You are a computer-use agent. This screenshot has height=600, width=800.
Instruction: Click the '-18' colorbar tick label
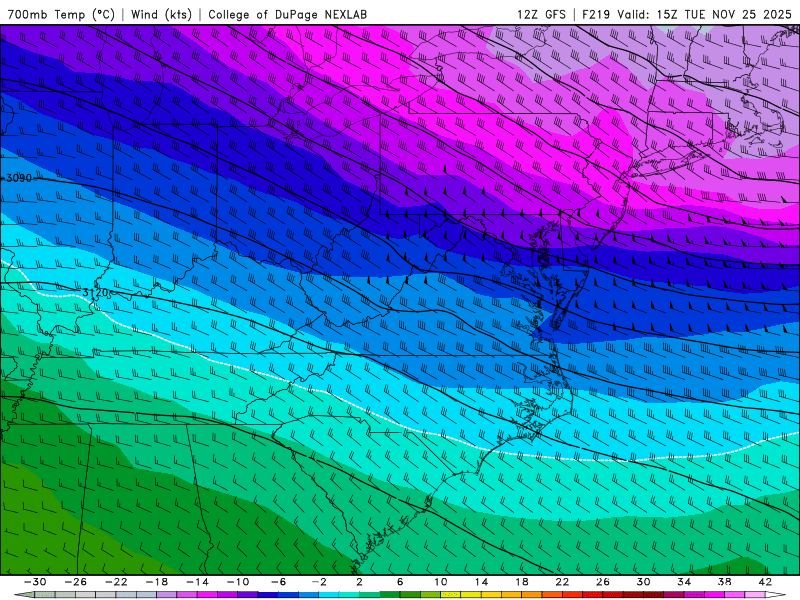[157, 582]
